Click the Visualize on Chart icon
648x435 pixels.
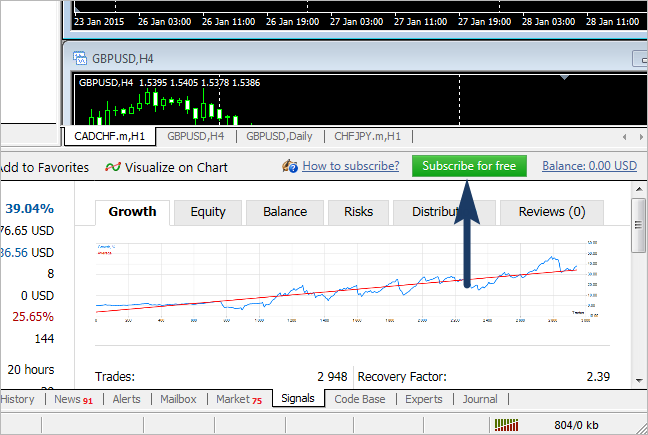tap(113, 167)
